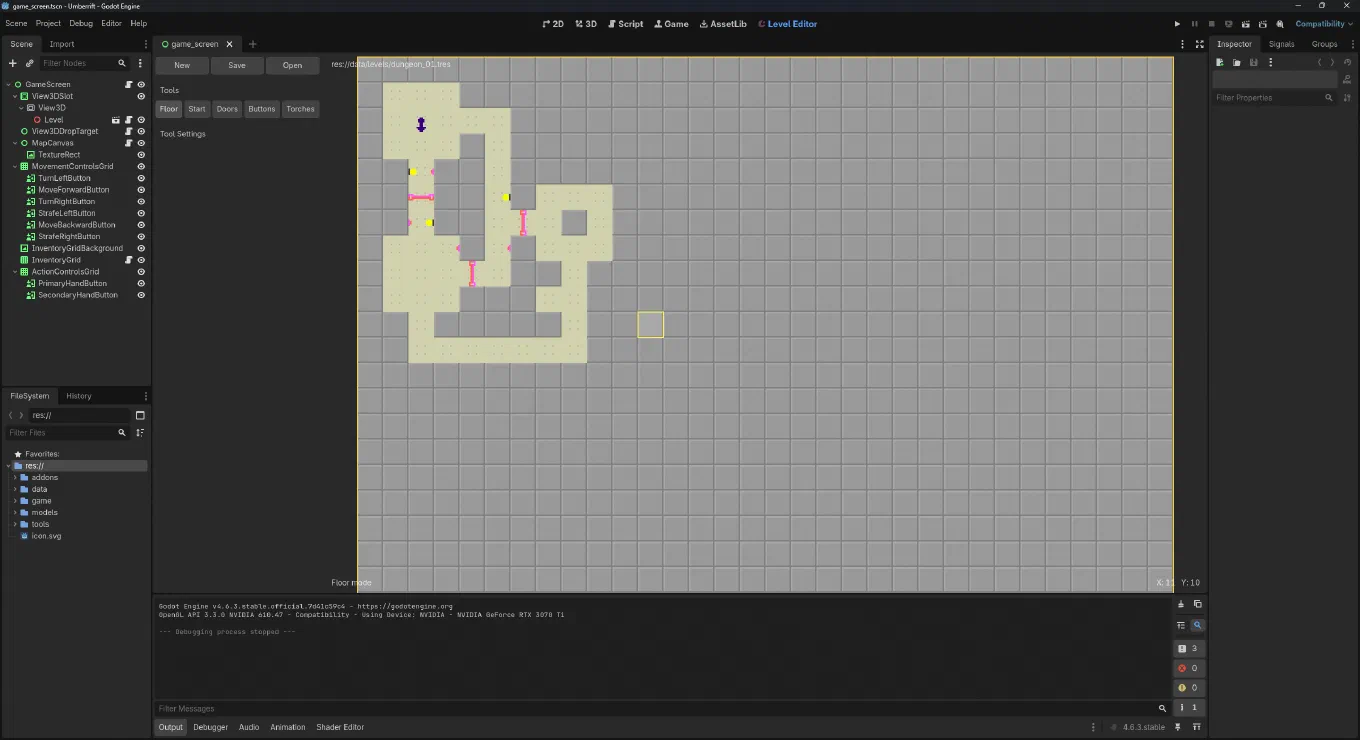Select the icon.svg file
The width and height of the screenshot is (1360, 740).
point(46,536)
